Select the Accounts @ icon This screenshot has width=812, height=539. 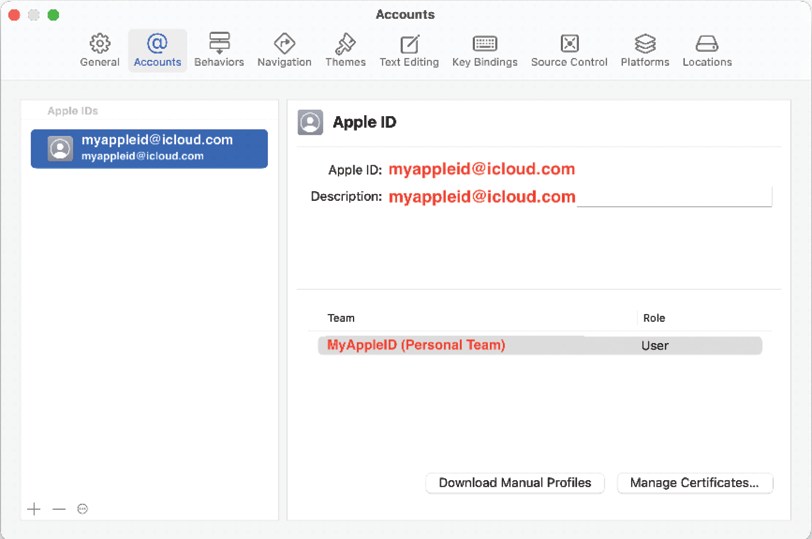(x=157, y=43)
